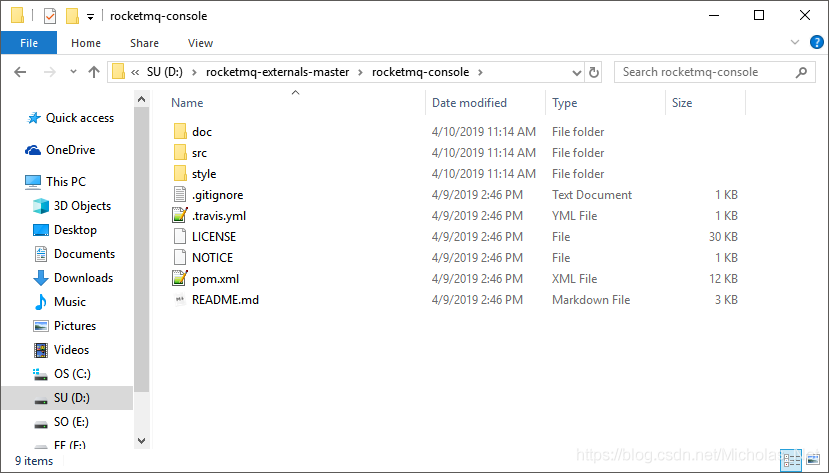Refresh the current folder view
Image resolution: width=829 pixels, height=473 pixels.
click(594, 72)
